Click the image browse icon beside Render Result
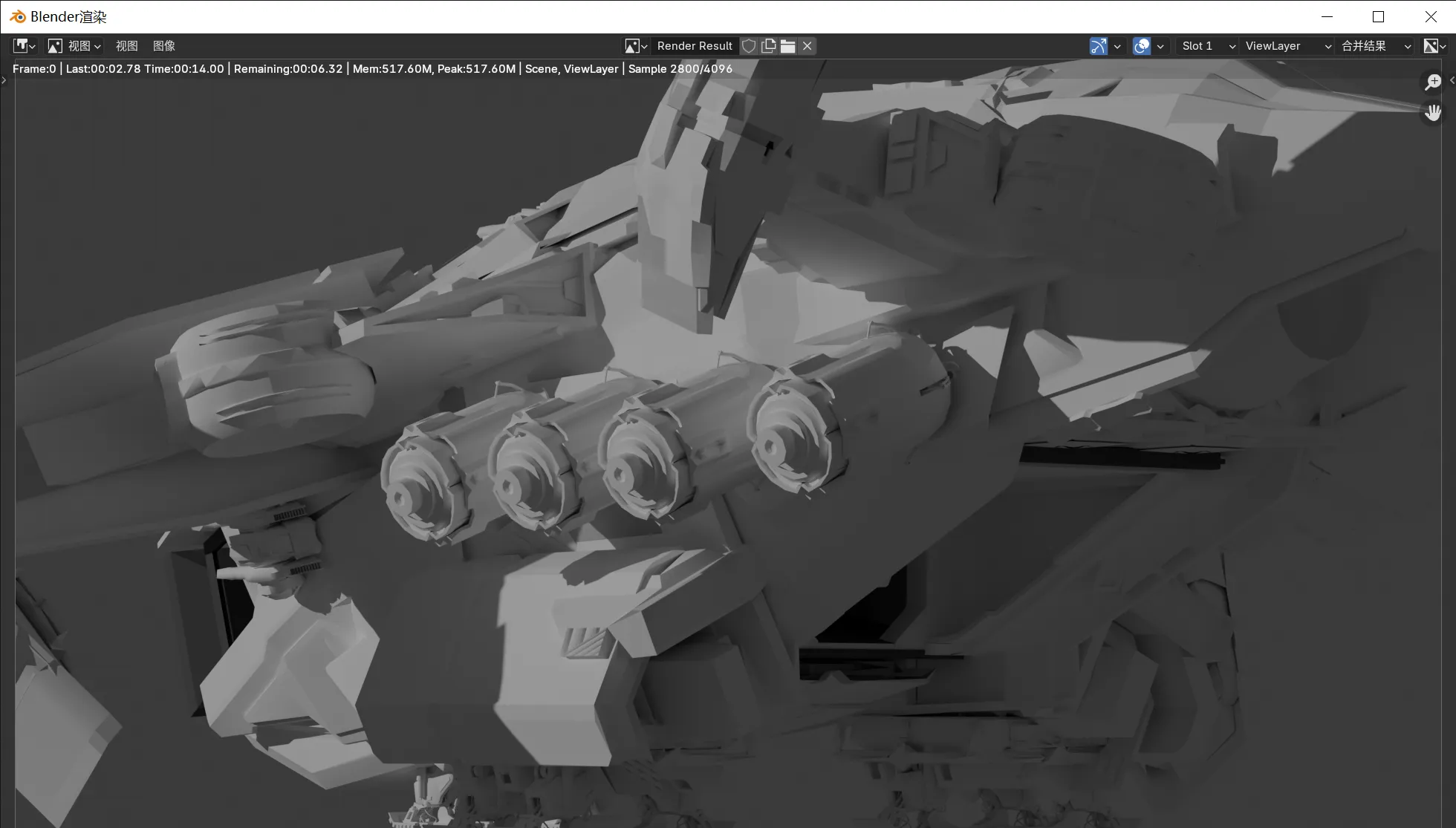Image resolution: width=1456 pixels, height=828 pixels. click(x=636, y=46)
